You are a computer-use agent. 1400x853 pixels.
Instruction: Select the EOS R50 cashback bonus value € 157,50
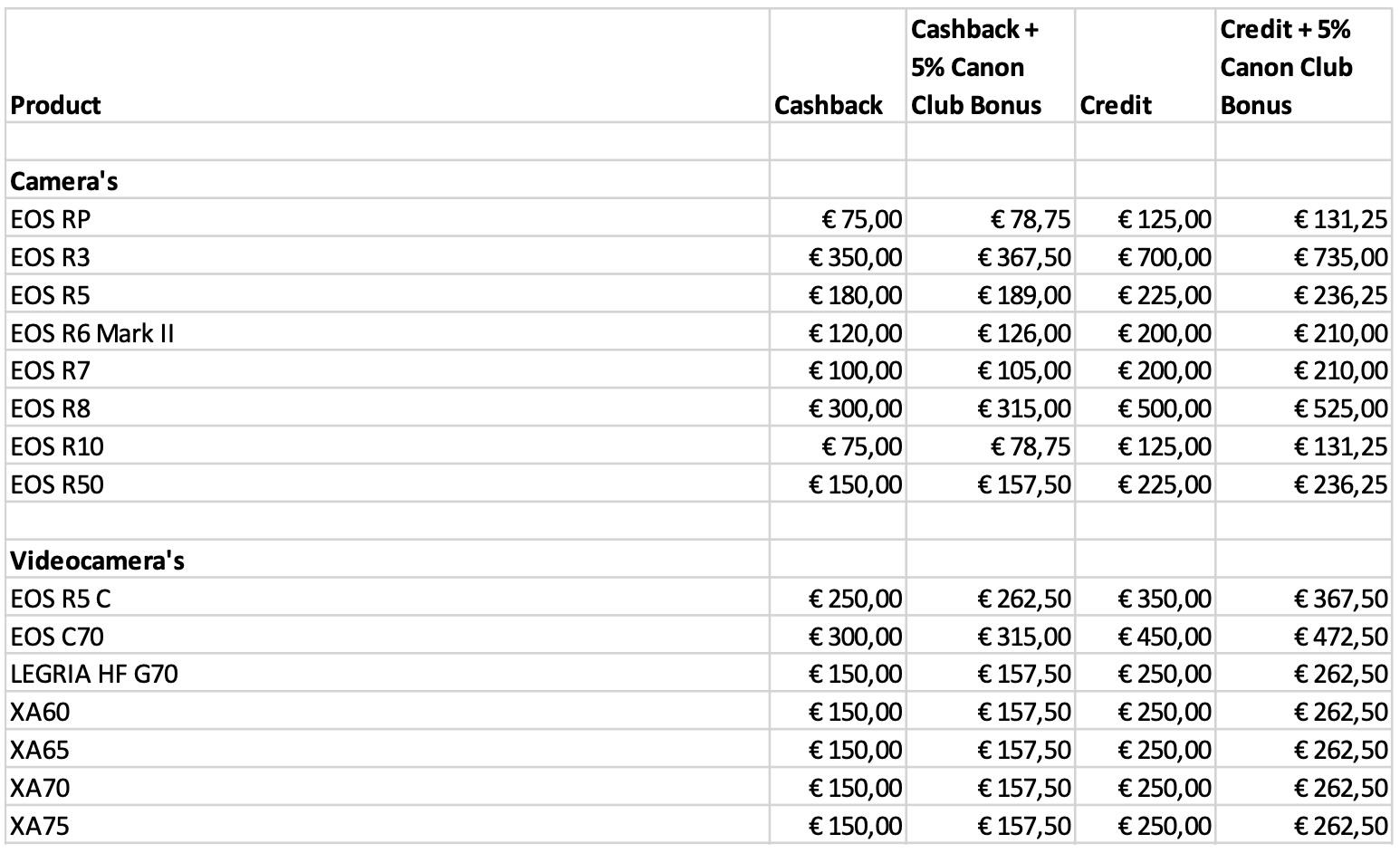point(1024,484)
